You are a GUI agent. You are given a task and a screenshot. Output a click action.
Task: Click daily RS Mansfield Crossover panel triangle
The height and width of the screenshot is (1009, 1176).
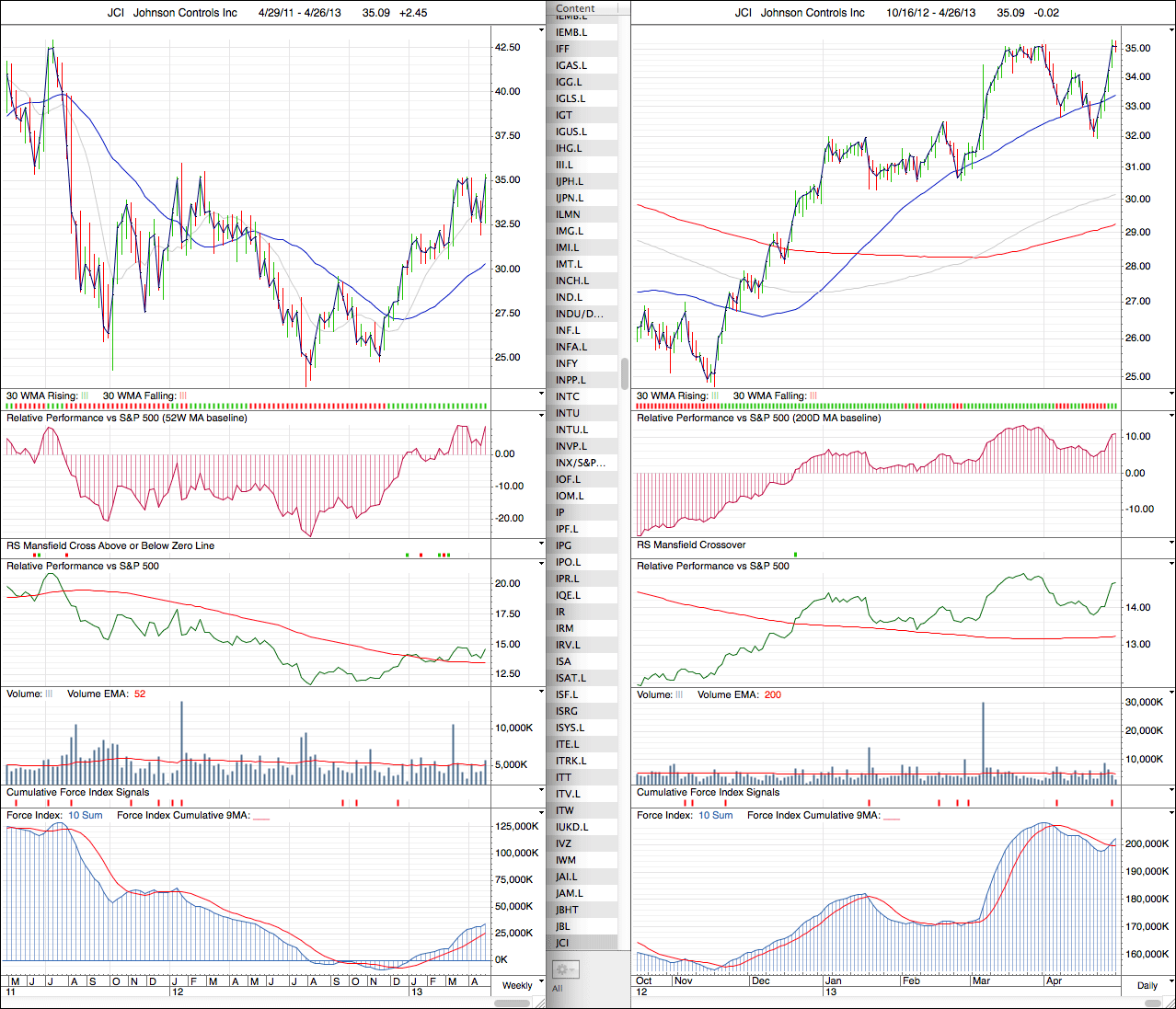pyautogui.click(x=1171, y=544)
